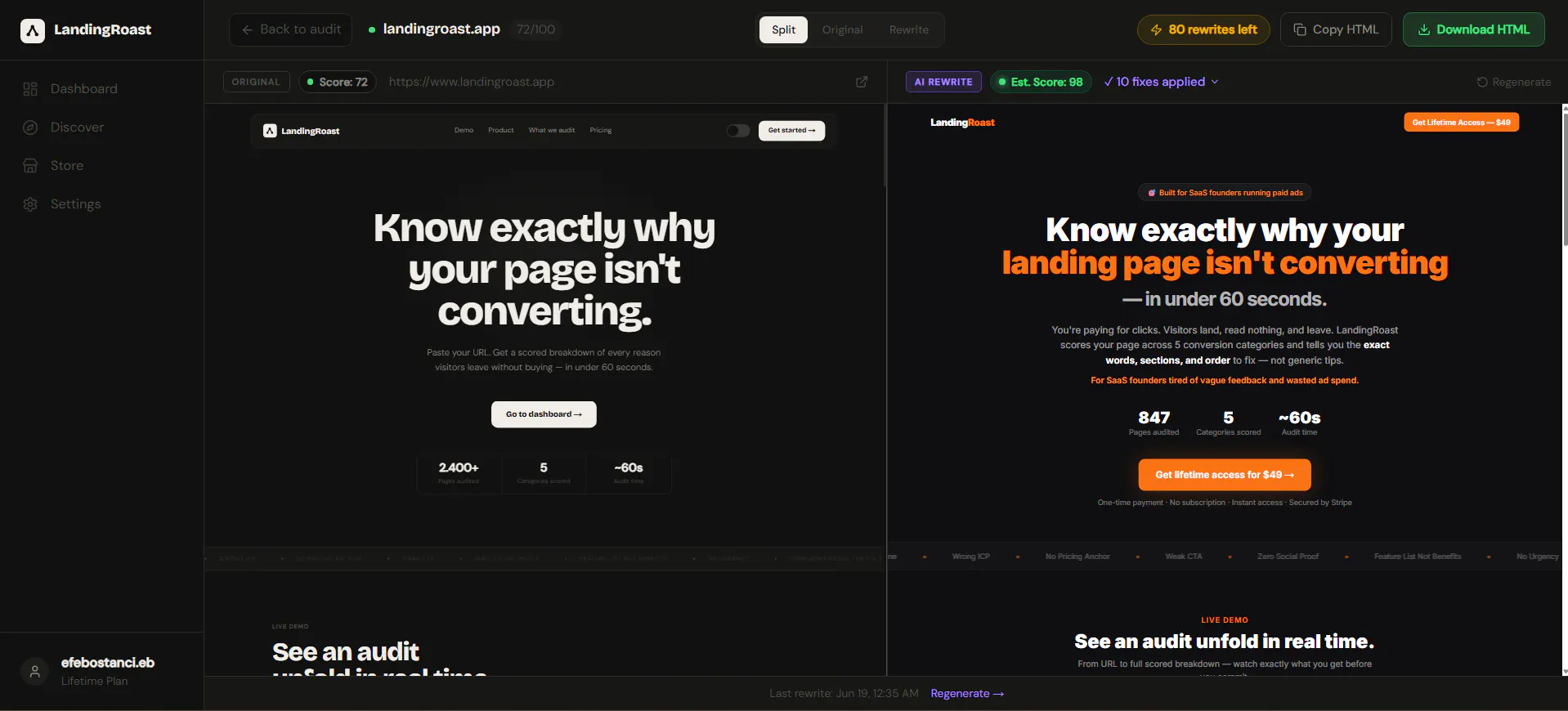Switch to the Rewrite view tab
The width and height of the screenshot is (1568, 711).
tap(909, 29)
